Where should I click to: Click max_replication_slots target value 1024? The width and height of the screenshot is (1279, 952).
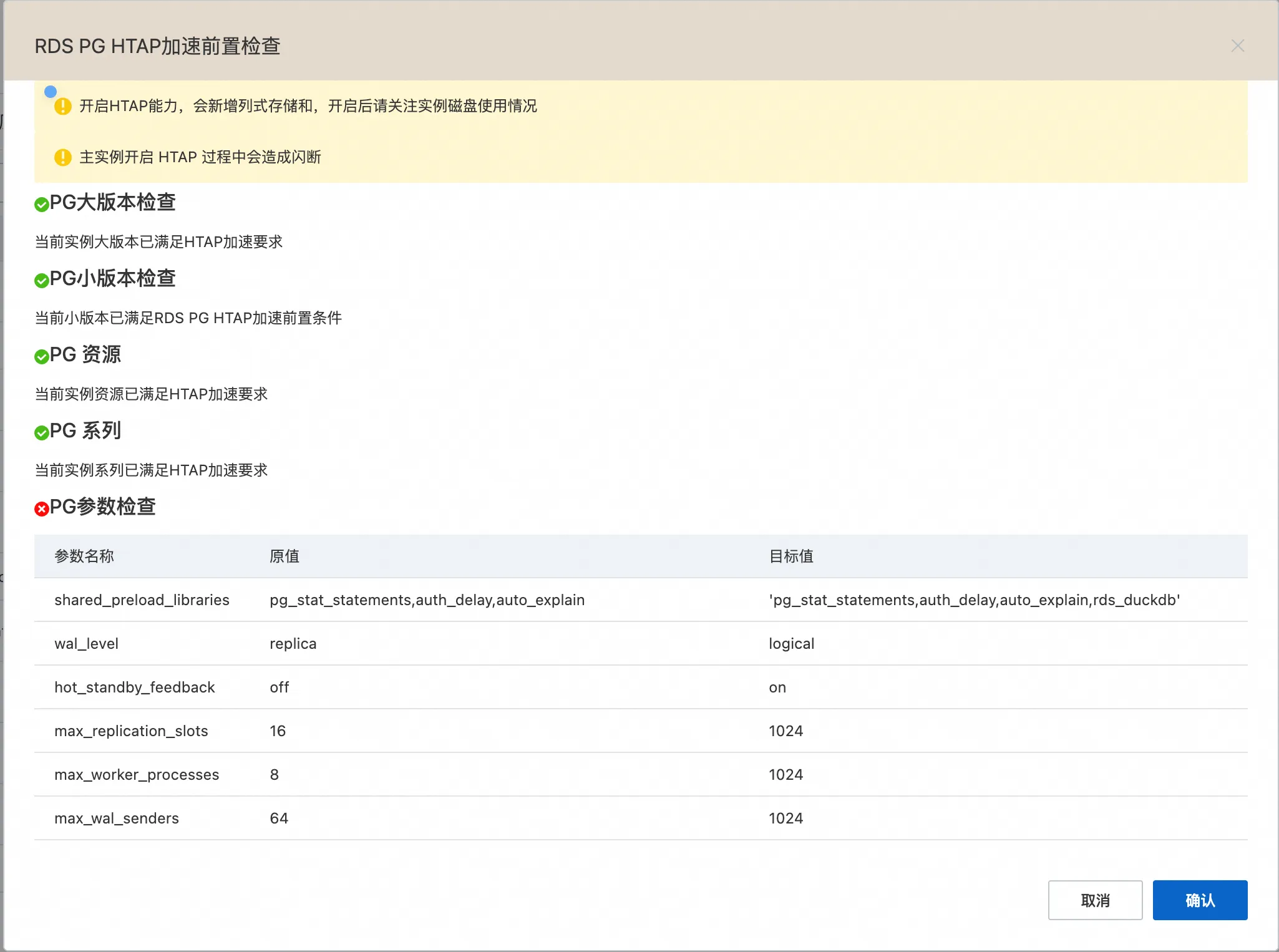[x=785, y=731]
